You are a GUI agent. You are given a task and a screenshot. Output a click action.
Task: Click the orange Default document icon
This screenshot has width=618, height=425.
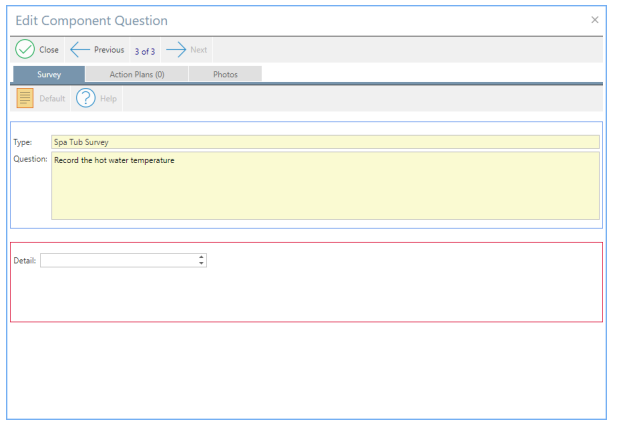tap(25, 98)
